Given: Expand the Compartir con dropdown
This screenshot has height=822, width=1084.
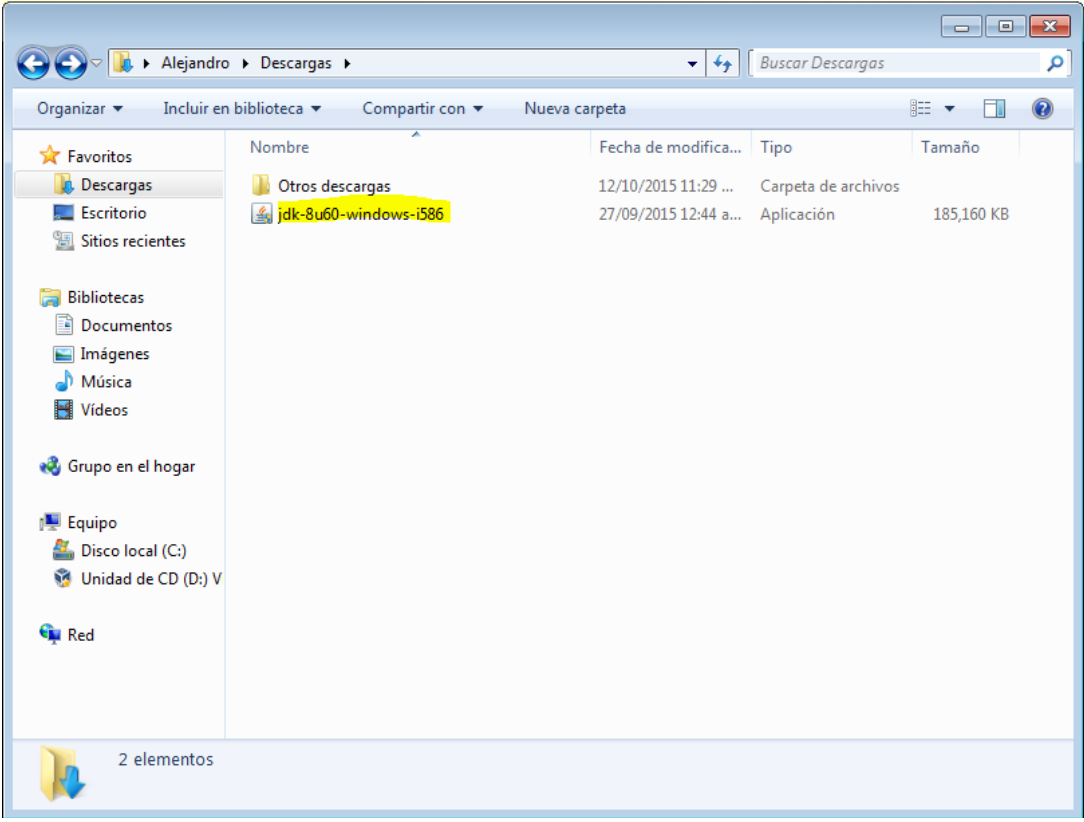Looking at the screenshot, I should click(419, 108).
